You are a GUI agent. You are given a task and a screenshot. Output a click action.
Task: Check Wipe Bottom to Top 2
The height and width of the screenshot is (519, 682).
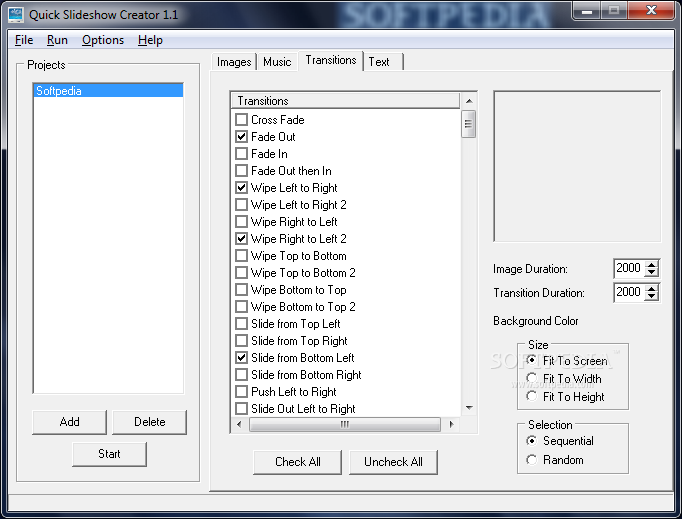click(x=241, y=307)
